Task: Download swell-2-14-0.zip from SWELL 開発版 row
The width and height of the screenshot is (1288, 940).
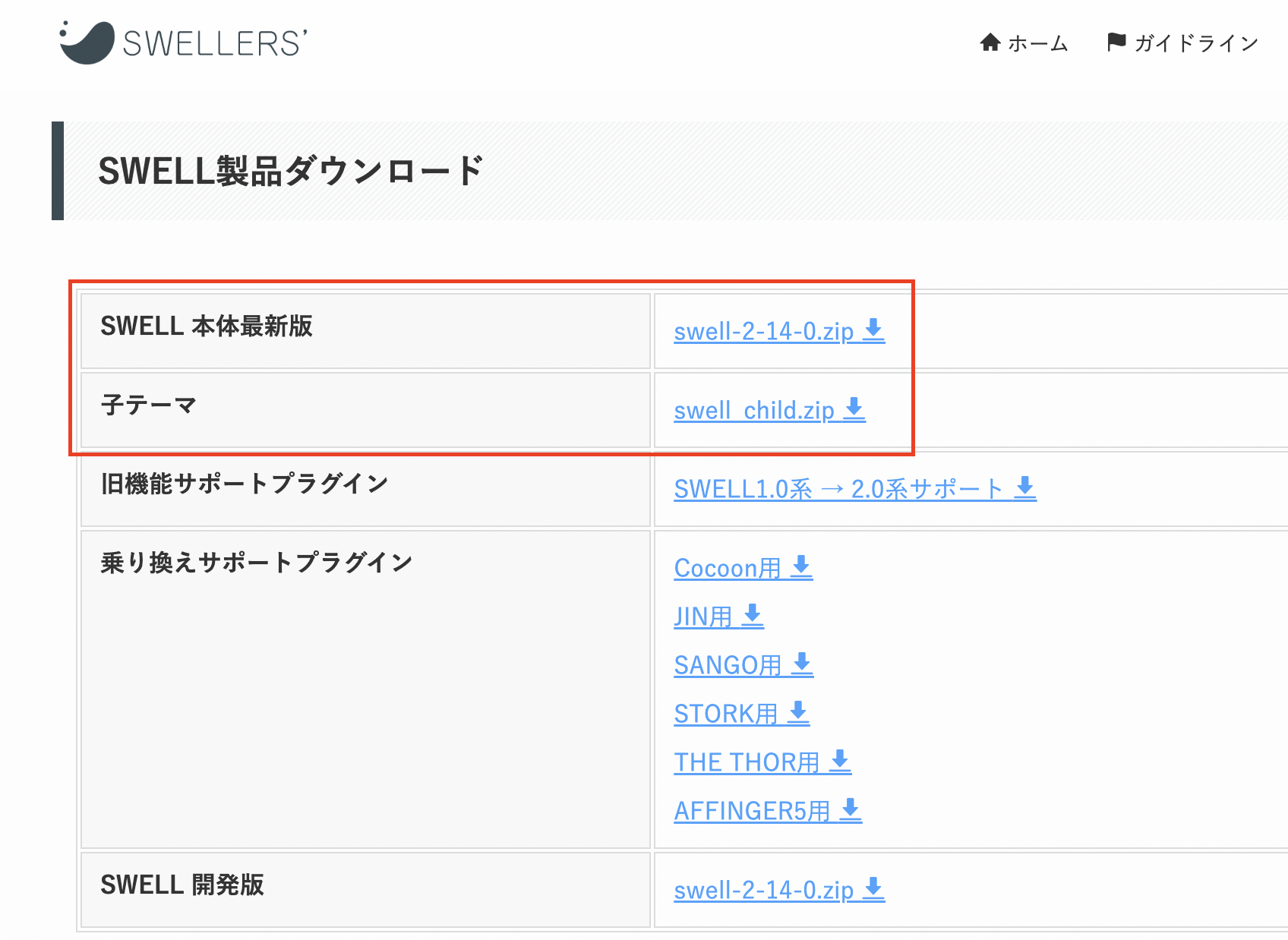Action: pos(763,890)
